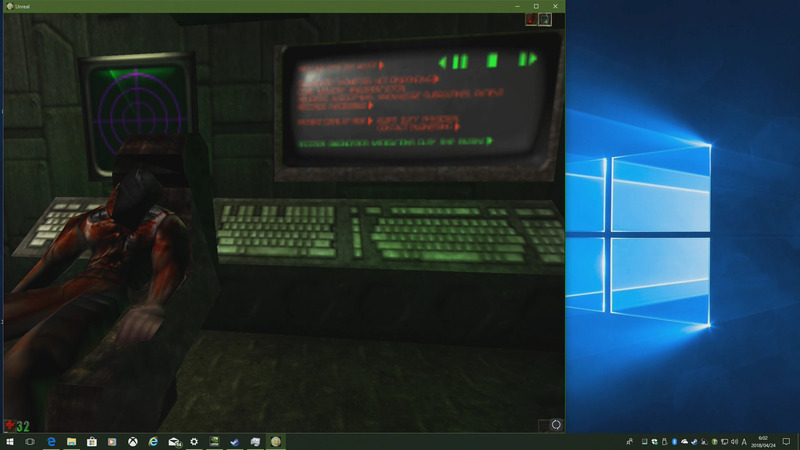Click the green text line on the terminal
Viewport: 800px width, 450px height.
(x=395, y=143)
